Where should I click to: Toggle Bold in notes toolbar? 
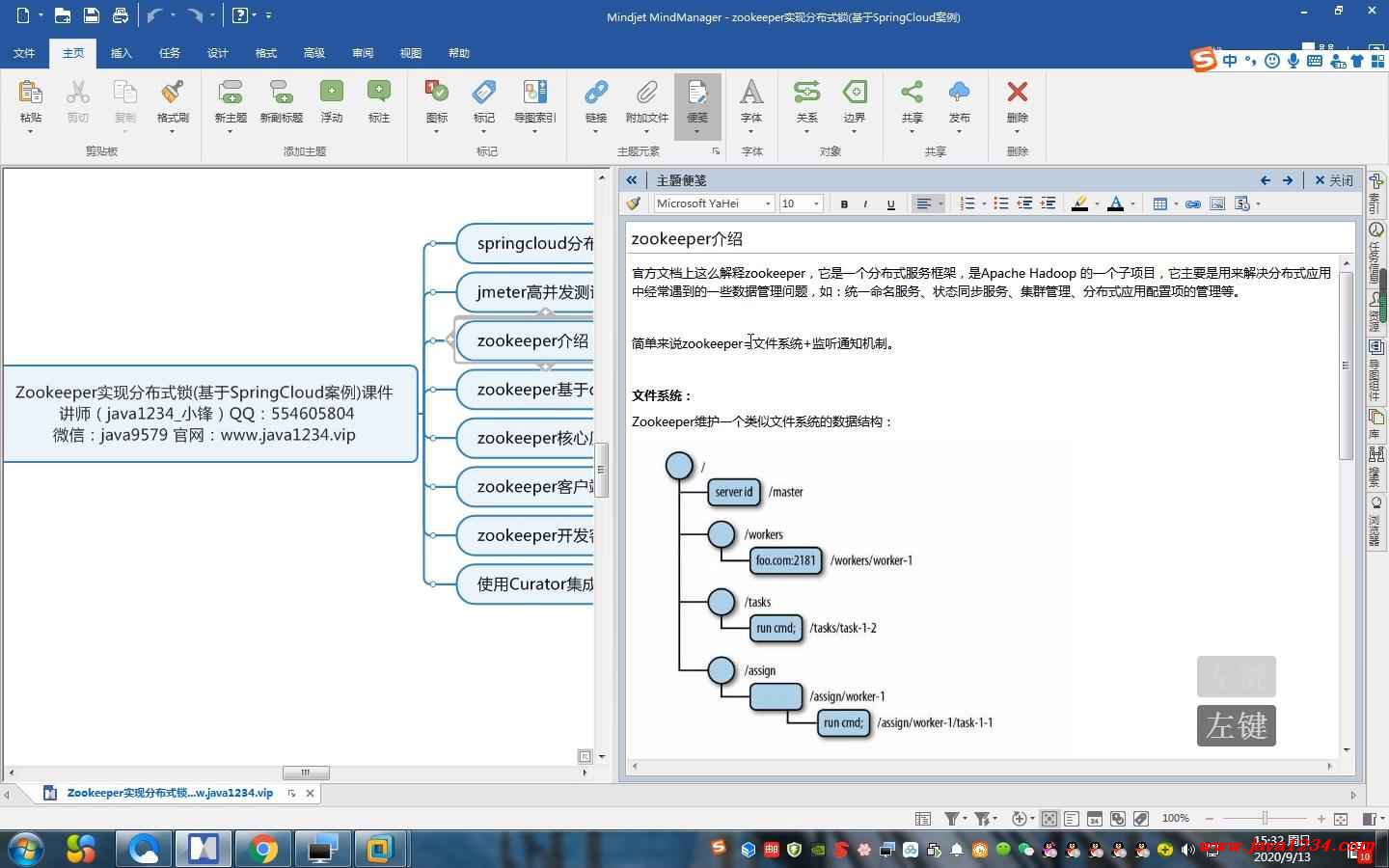click(844, 203)
